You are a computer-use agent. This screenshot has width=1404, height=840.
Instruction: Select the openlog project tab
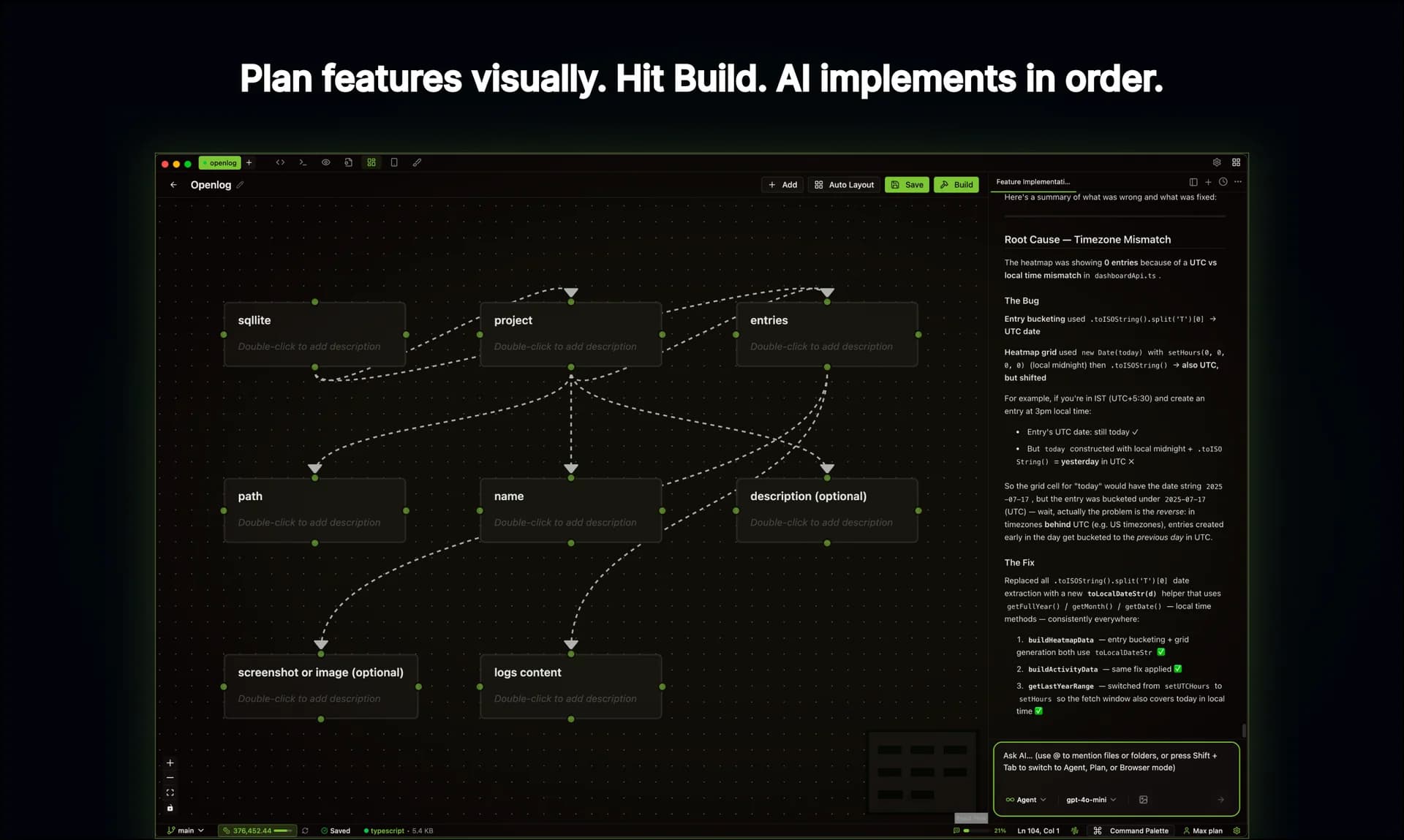click(x=220, y=162)
